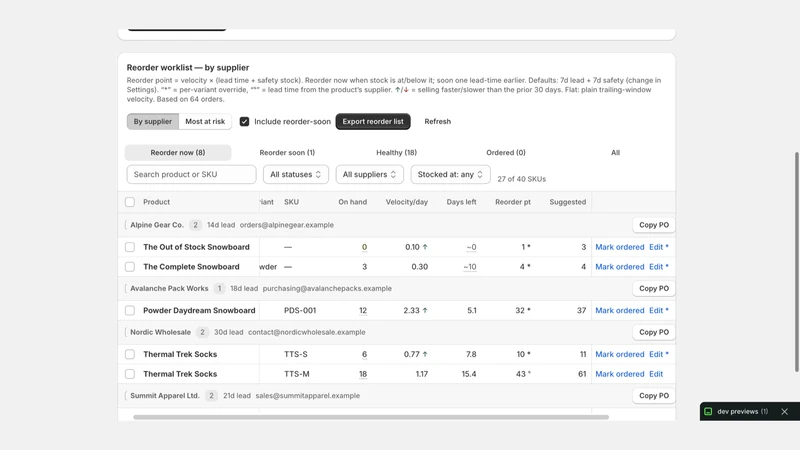800x450 pixels.
Task: Select Reorder now (8) tab
Action: click(x=178, y=153)
